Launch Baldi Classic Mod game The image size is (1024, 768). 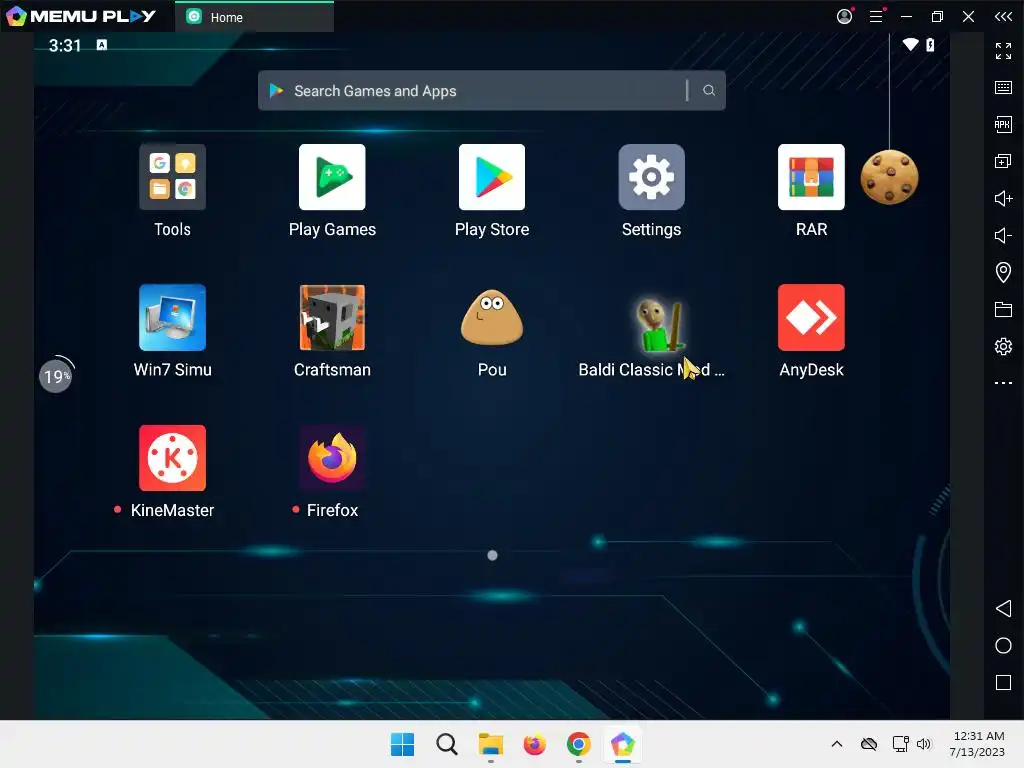pos(661,325)
